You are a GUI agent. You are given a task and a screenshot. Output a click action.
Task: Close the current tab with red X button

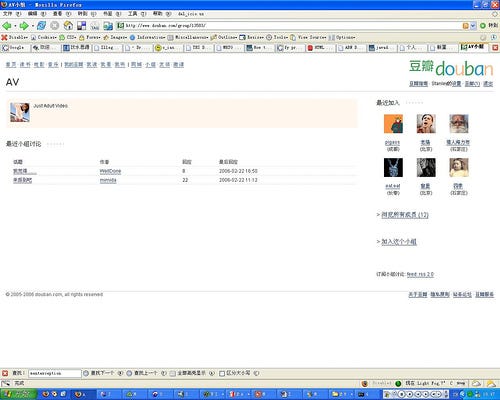click(x=495, y=48)
